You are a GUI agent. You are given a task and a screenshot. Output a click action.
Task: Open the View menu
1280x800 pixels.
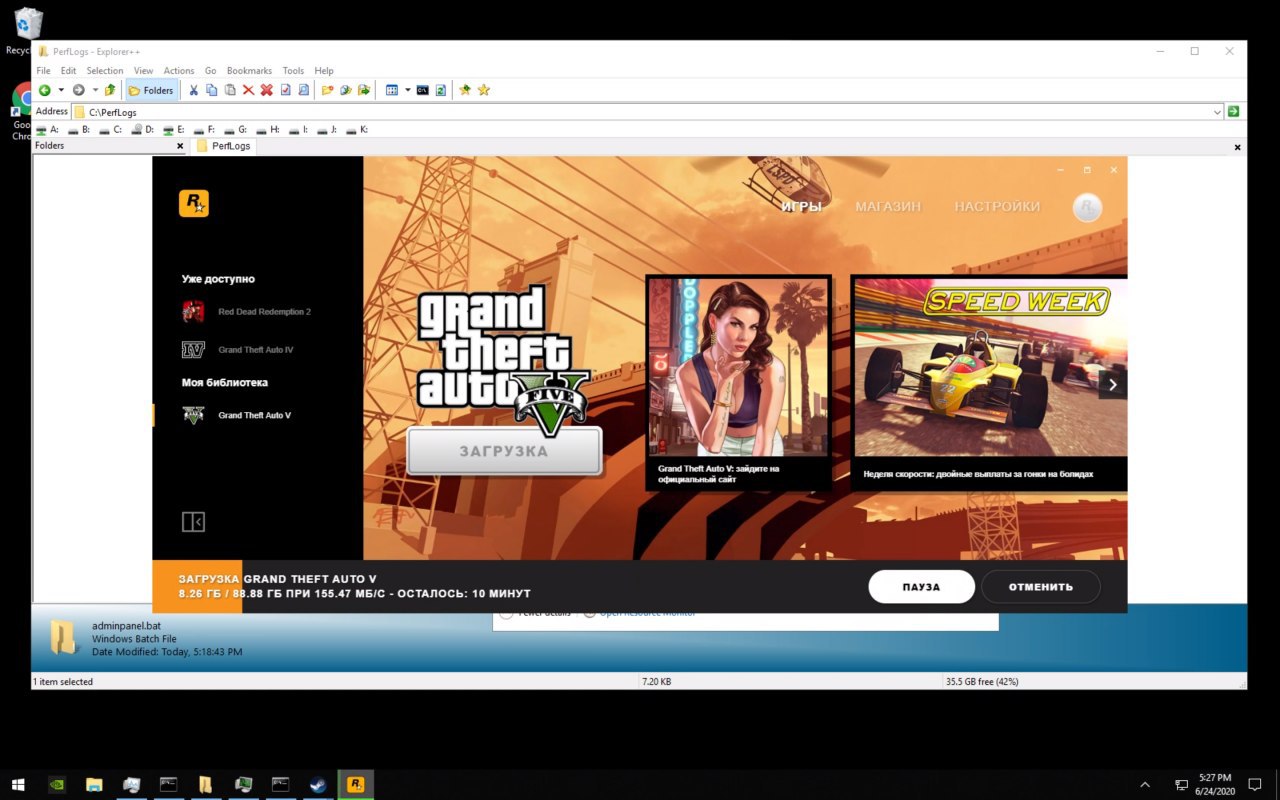(143, 71)
